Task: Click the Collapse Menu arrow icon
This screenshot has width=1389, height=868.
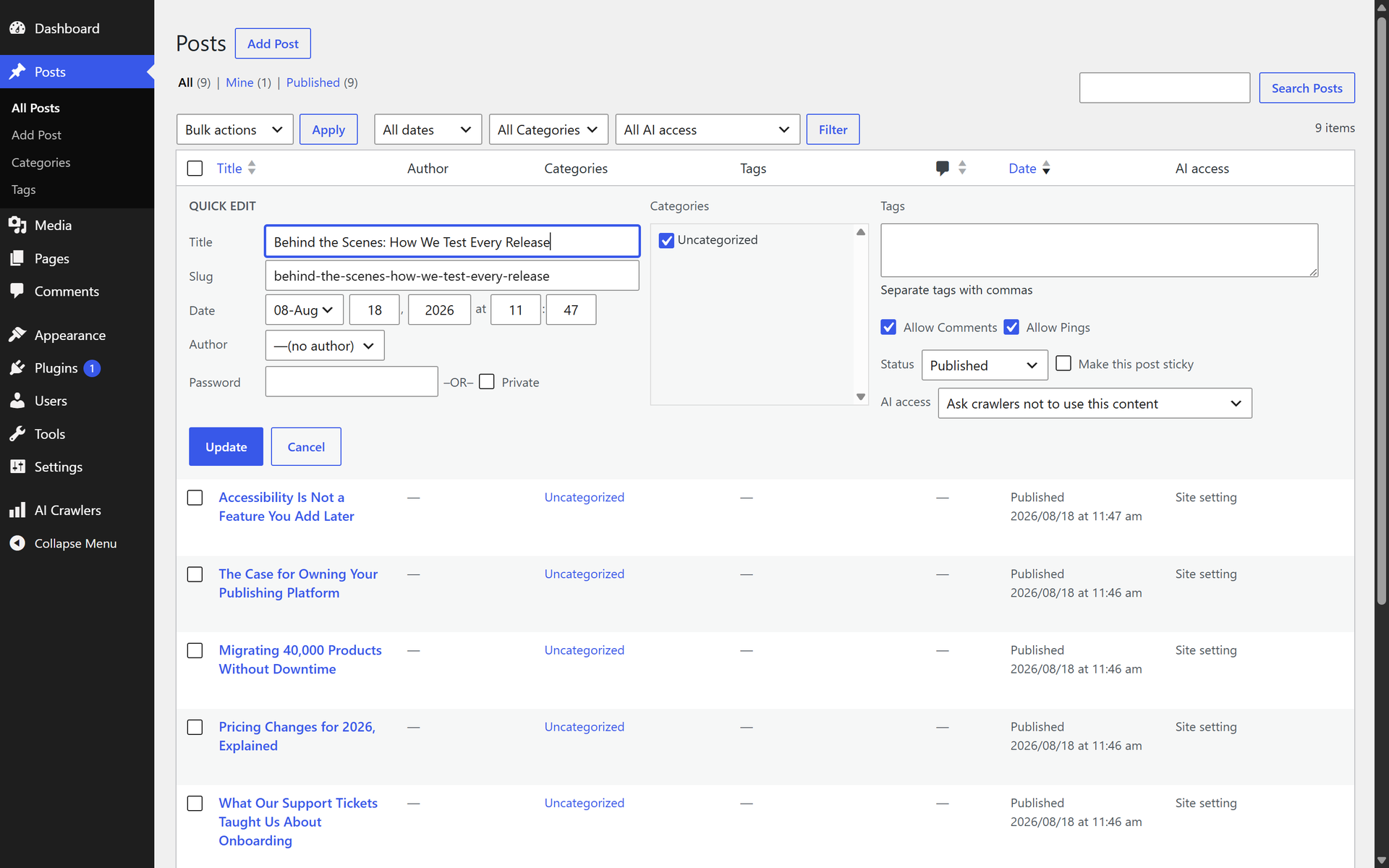Action: coord(17,543)
